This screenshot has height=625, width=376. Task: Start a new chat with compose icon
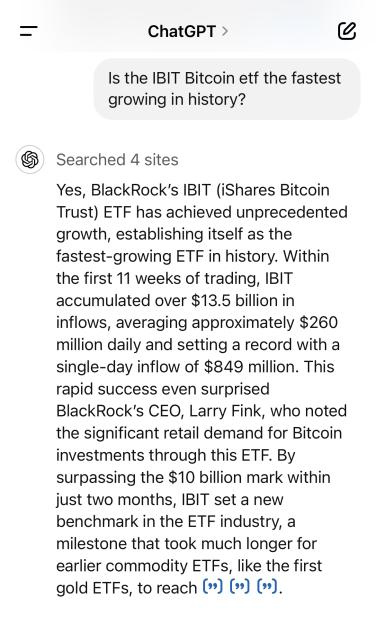pos(346,31)
